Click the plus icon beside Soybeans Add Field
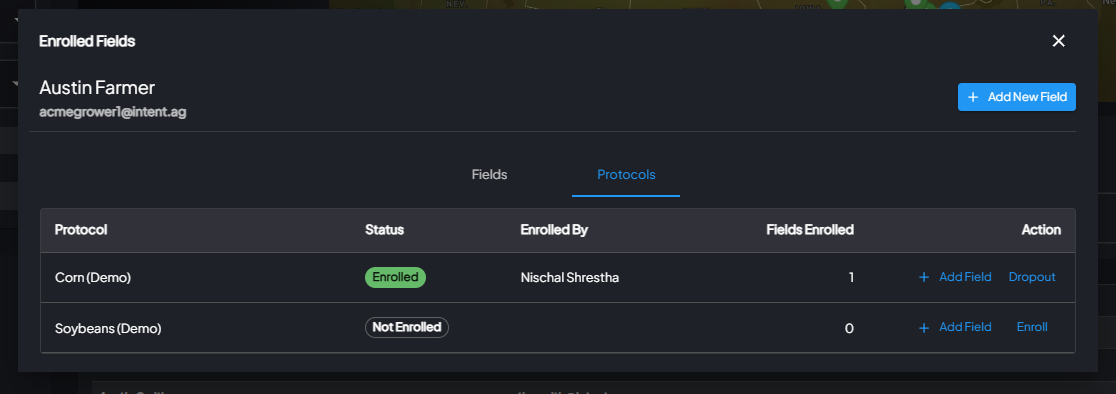This screenshot has width=1116, height=394. 924,328
